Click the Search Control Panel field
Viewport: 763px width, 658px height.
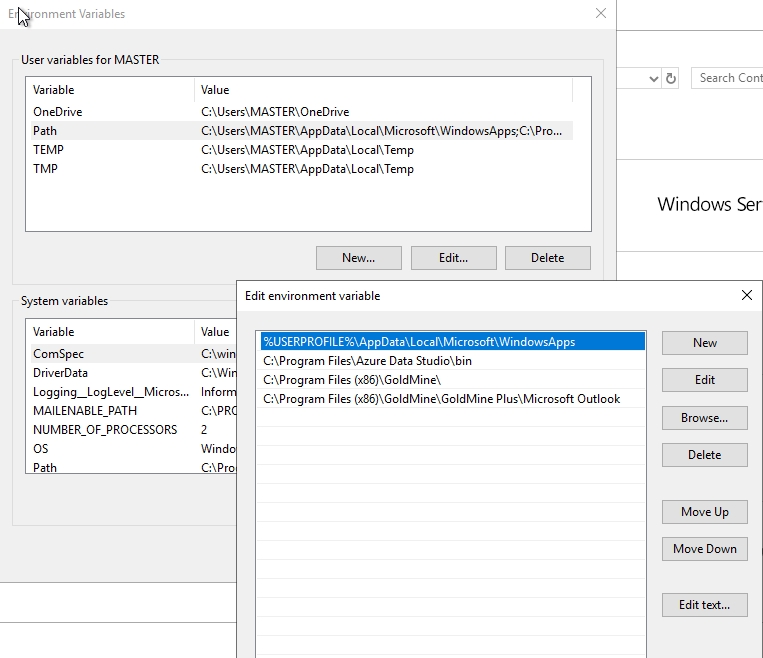coord(728,78)
